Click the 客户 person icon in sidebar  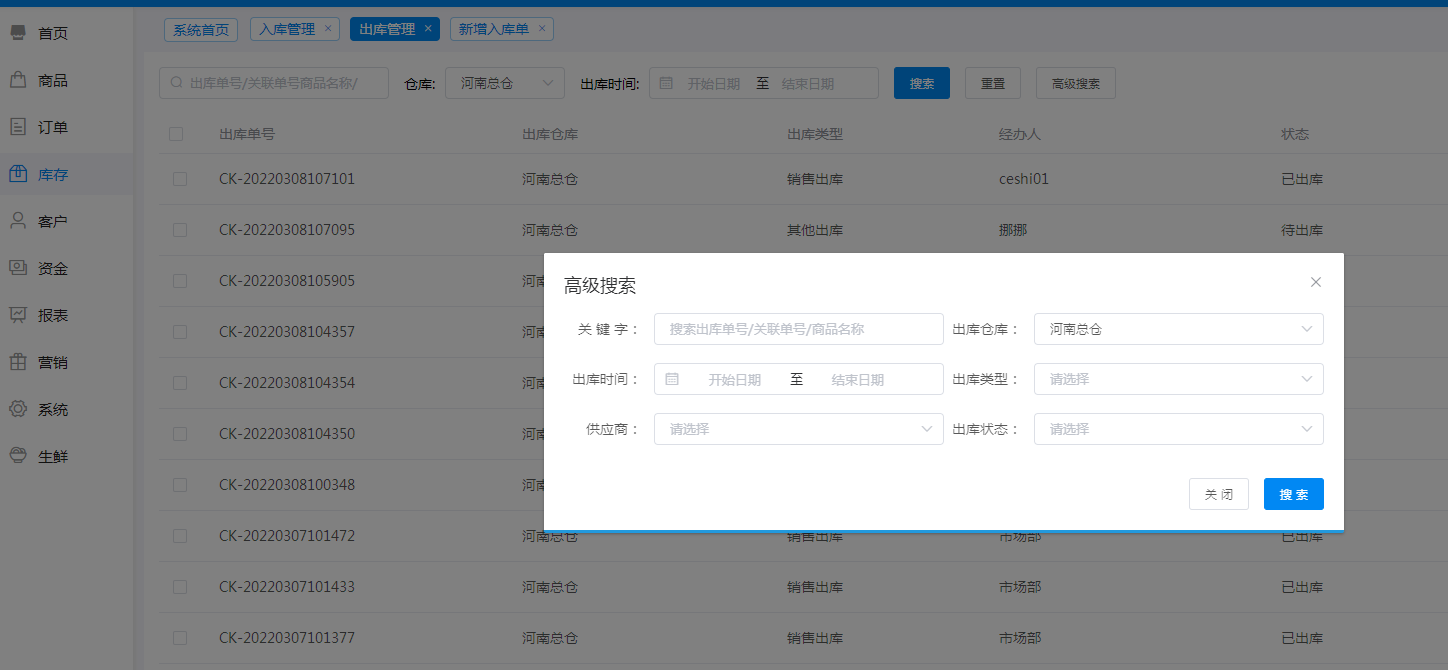(x=18, y=221)
